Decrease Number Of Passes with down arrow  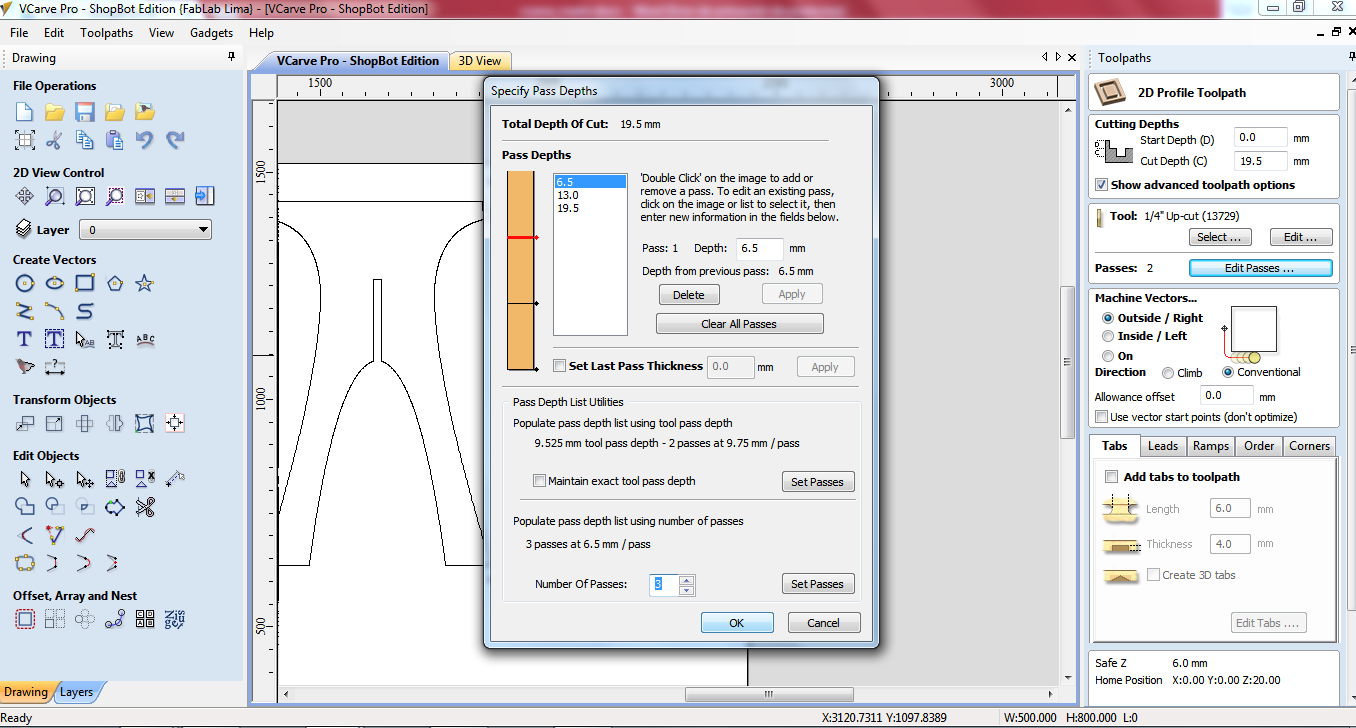(x=686, y=589)
